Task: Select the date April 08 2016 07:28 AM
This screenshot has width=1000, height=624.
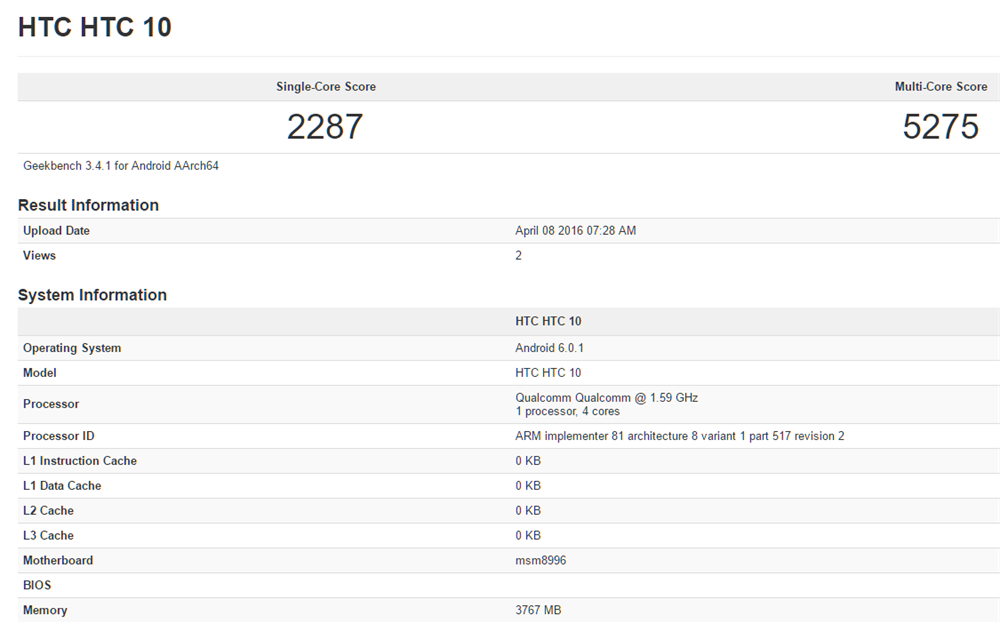Action: pos(576,231)
